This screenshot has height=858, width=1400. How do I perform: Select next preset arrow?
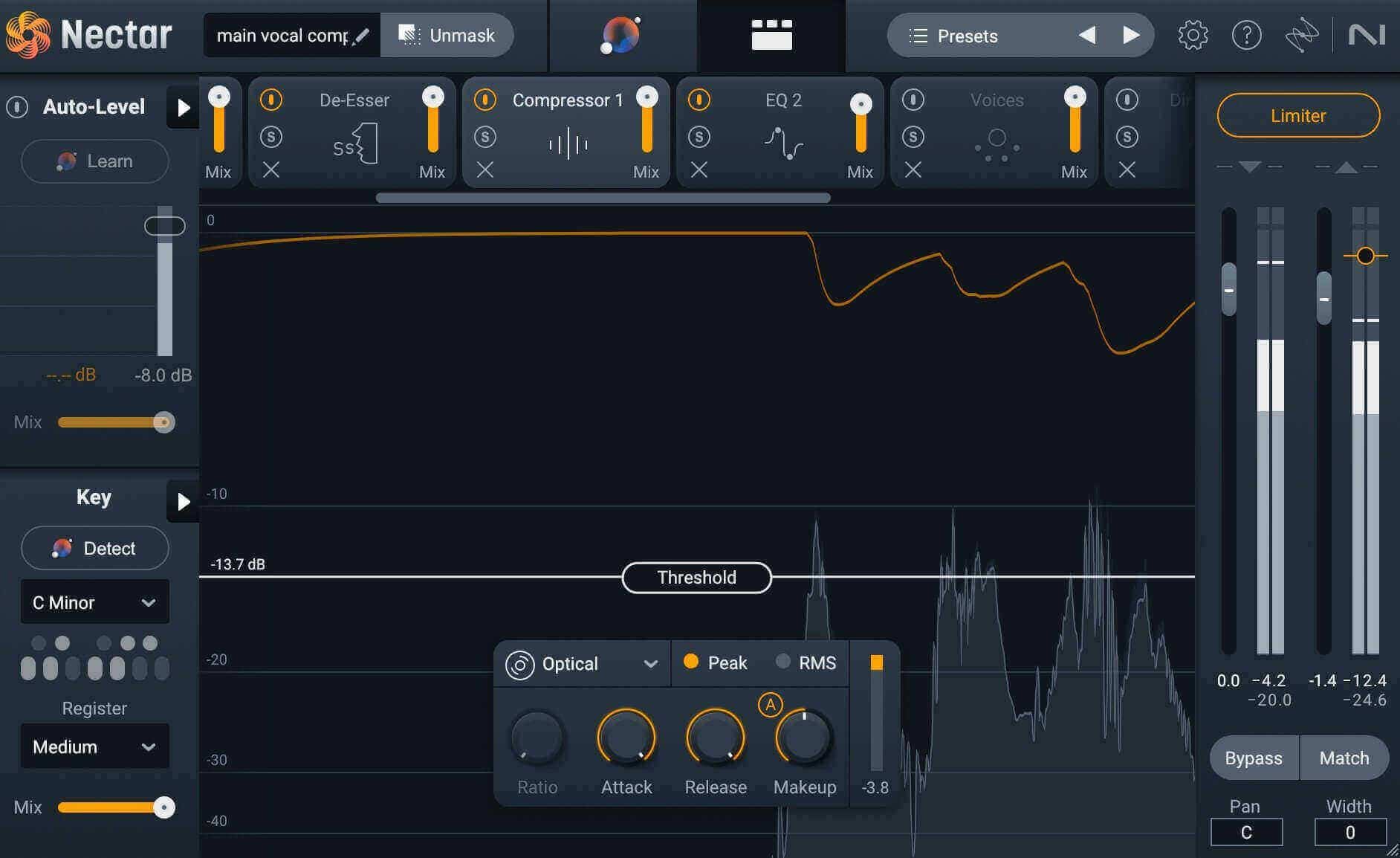[1130, 35]
